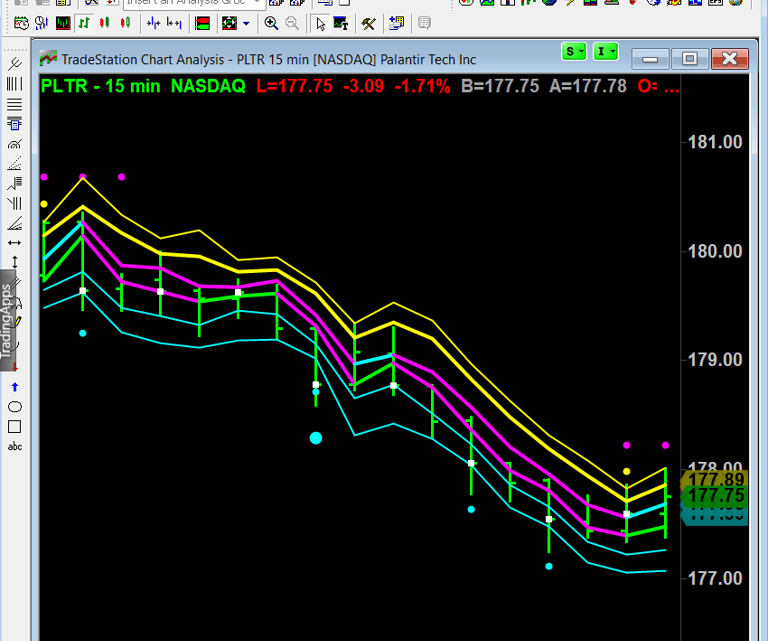The height and width of the screenshot is (641, 768).
Task: Select the green histogram chart icon
Action: tap(63, 23)
